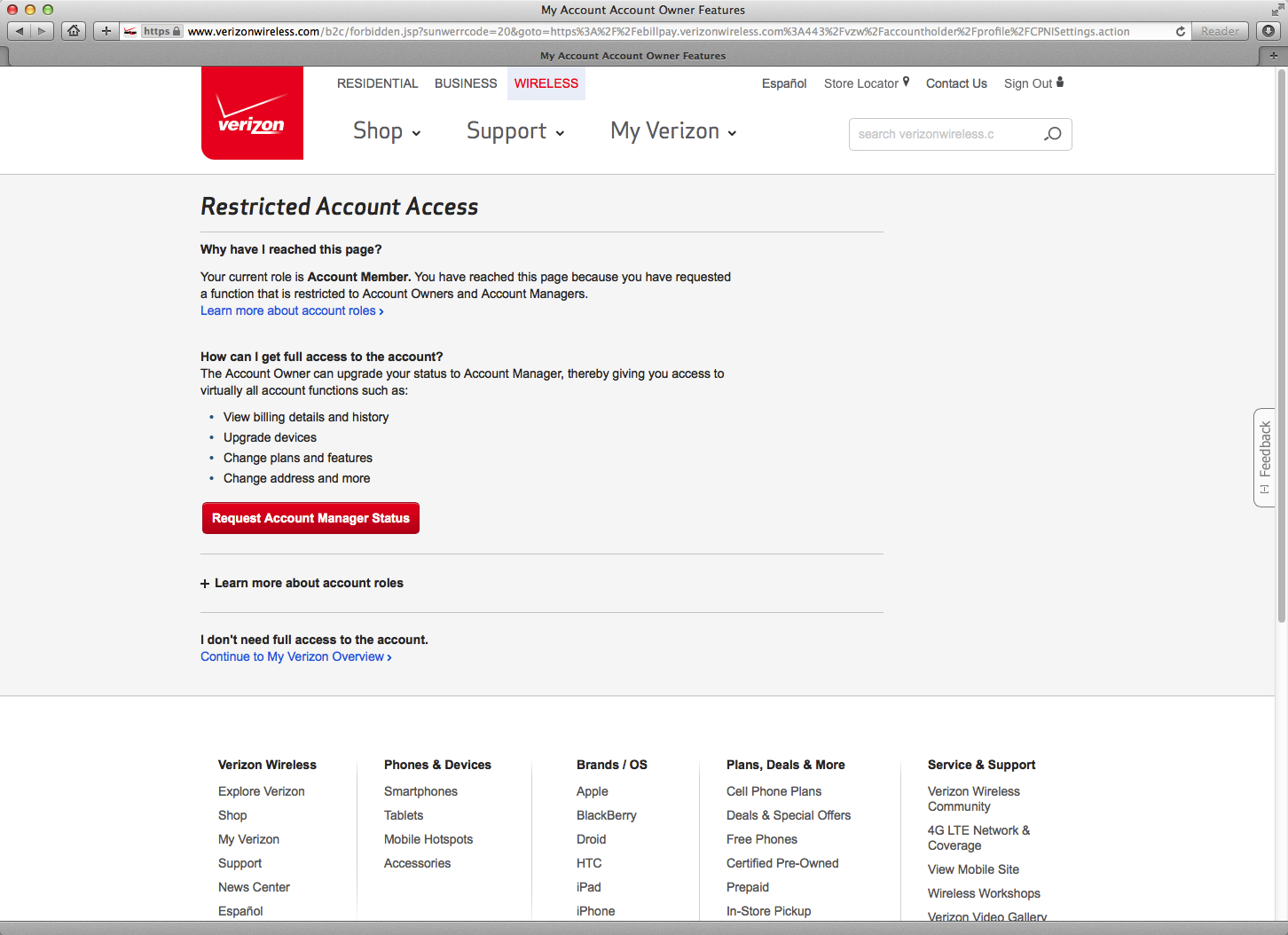Image resolution: width=1288 pixels, height=935 pixels.
Task: Open the My Verizon dropdown menu
Action: (x=673, y=131)
